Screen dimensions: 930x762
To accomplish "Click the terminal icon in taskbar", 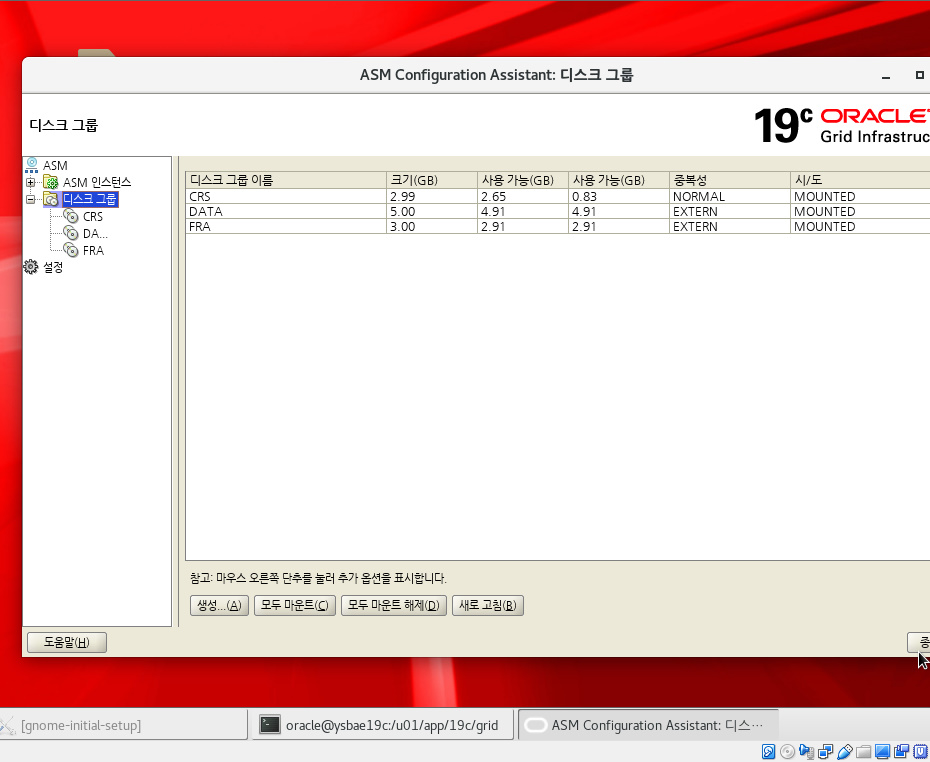I will [270, 725].
